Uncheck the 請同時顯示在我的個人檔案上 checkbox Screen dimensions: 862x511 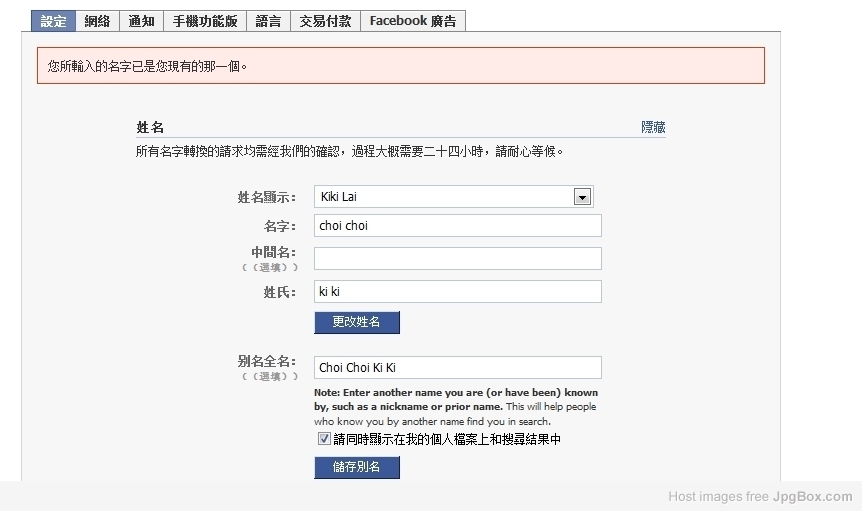tap(324, 439)
